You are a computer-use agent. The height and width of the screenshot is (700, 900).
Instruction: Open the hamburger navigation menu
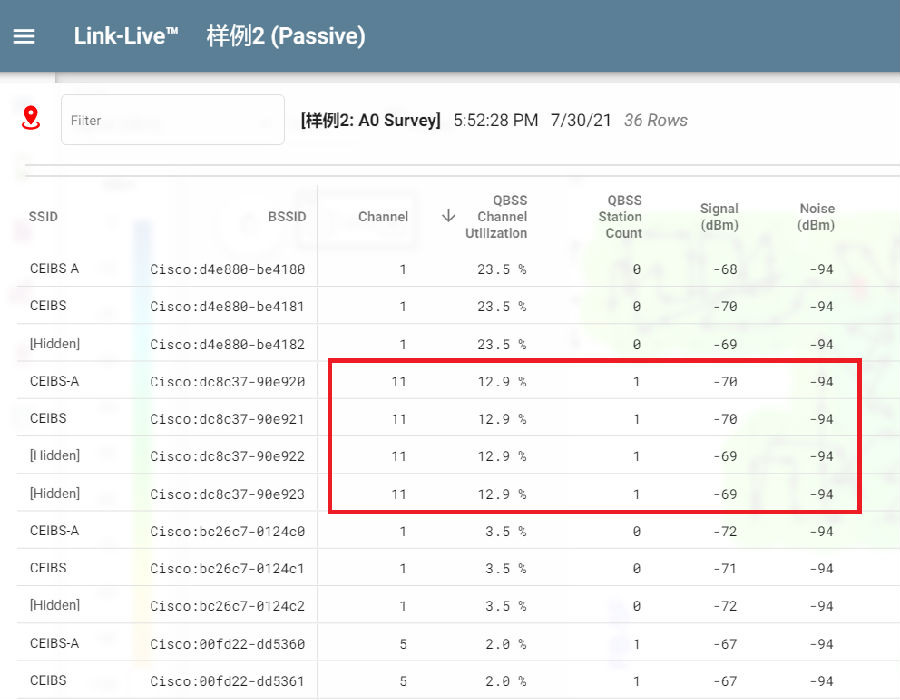(24, 36)
